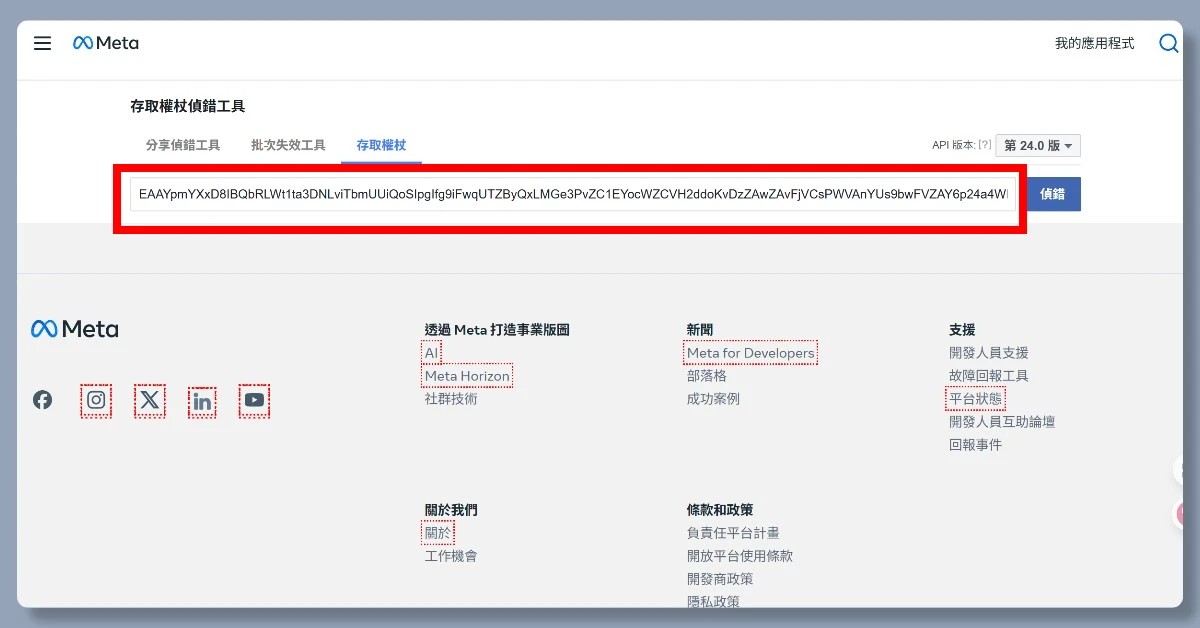Open the 開放平台使用條款 link
Screen dimensions: 1200x628
(740, 556)
